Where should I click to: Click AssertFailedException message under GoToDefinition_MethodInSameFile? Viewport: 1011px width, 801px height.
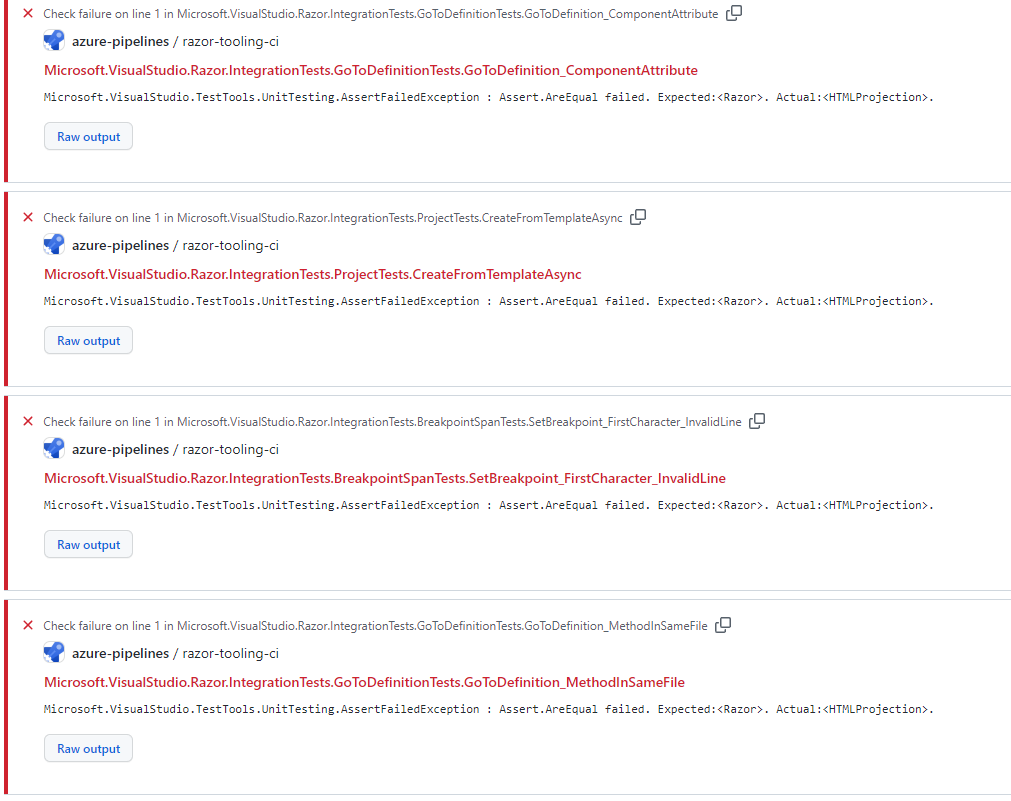[489, 708]
